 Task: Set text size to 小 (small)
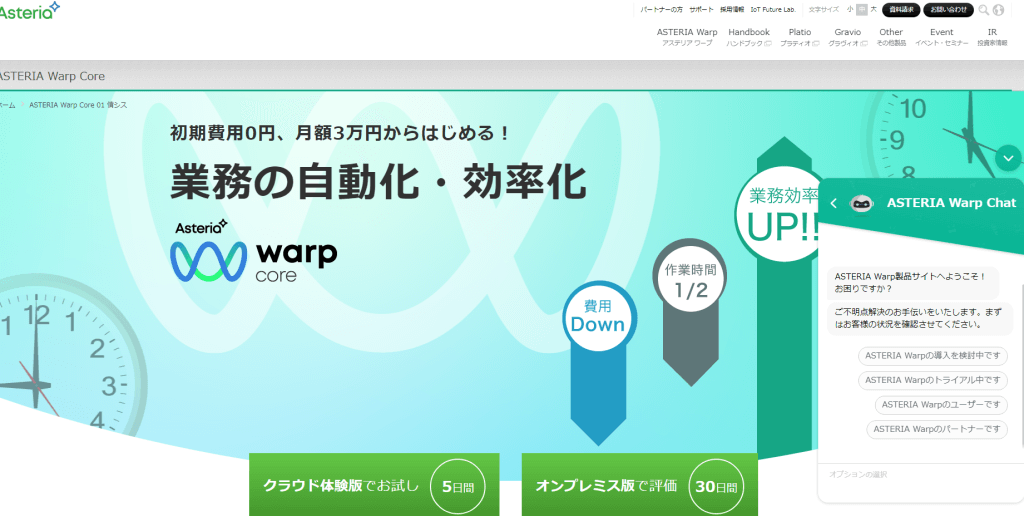tap(850, 10)
